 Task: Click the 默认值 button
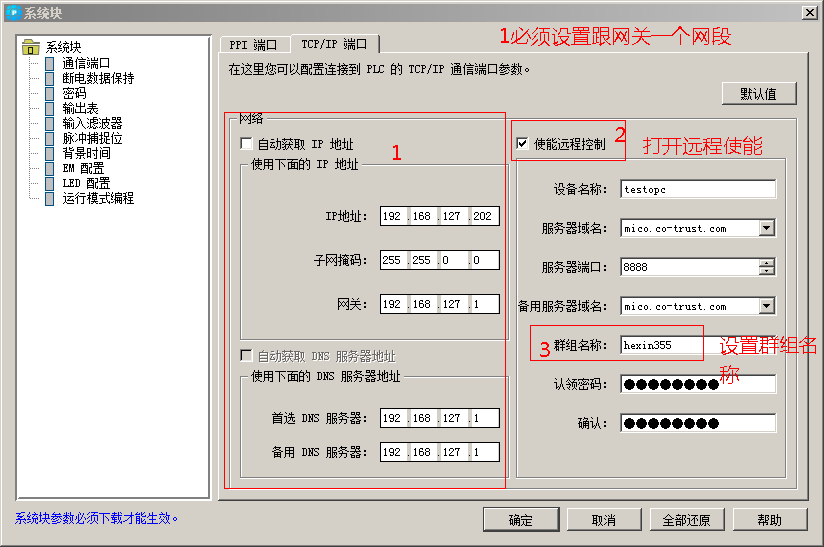(x=759, y=94)
